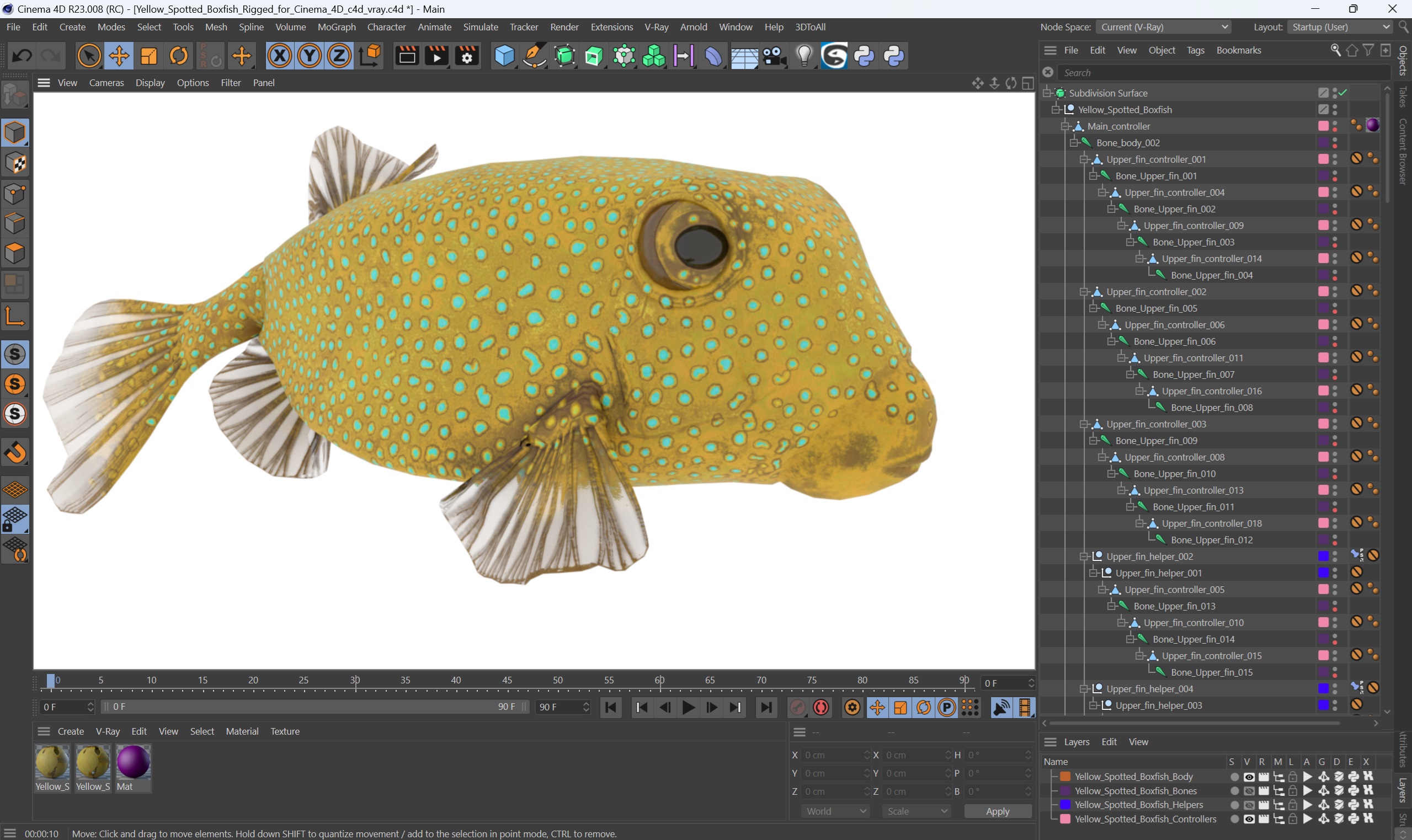
Task: Activate the Rotate tool
Action: (x=179, y=56)
